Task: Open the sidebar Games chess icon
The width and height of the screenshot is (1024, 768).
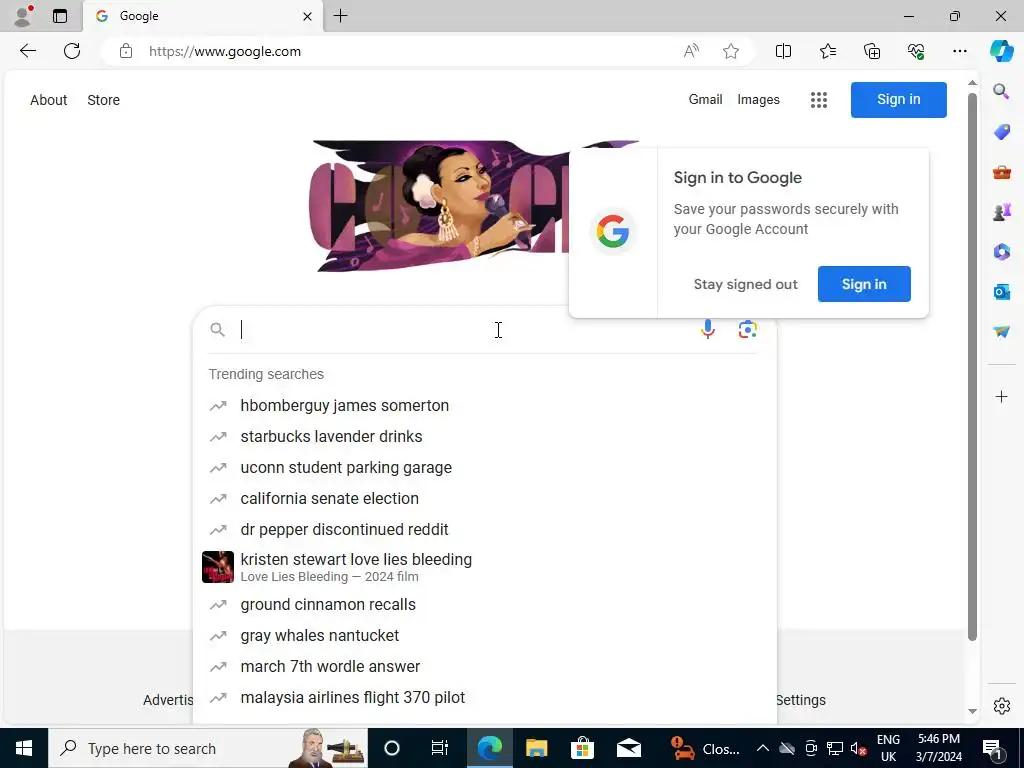Action: [x=1001, y=212]
